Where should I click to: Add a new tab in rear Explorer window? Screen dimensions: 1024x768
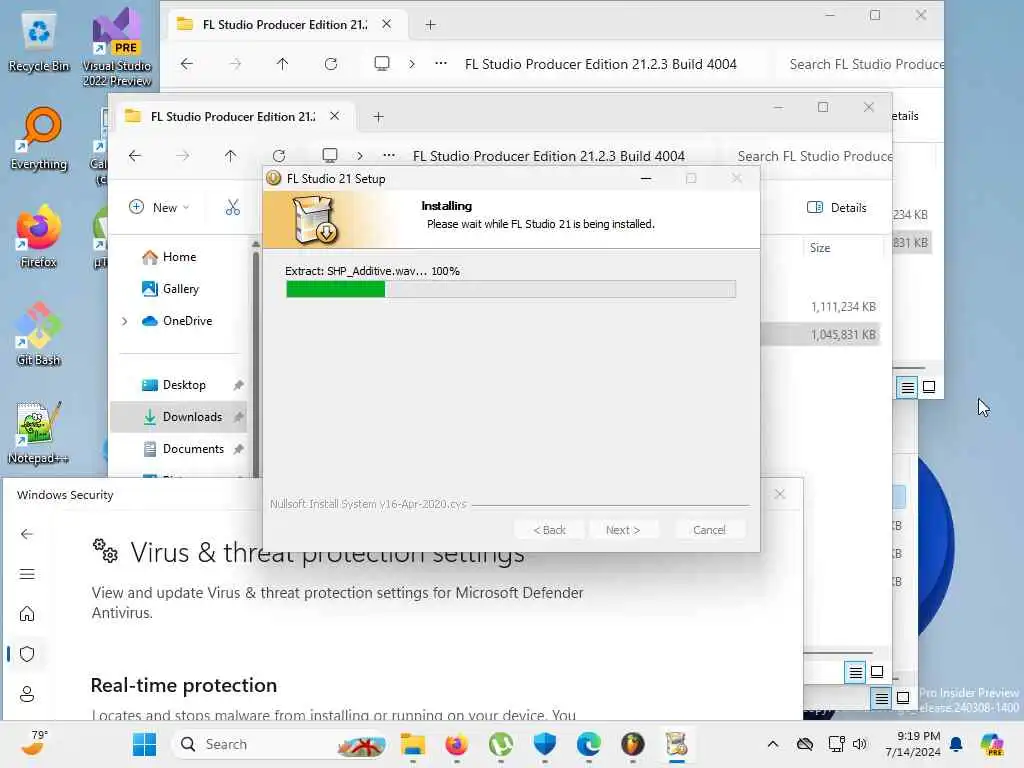[x=430, y=24]
